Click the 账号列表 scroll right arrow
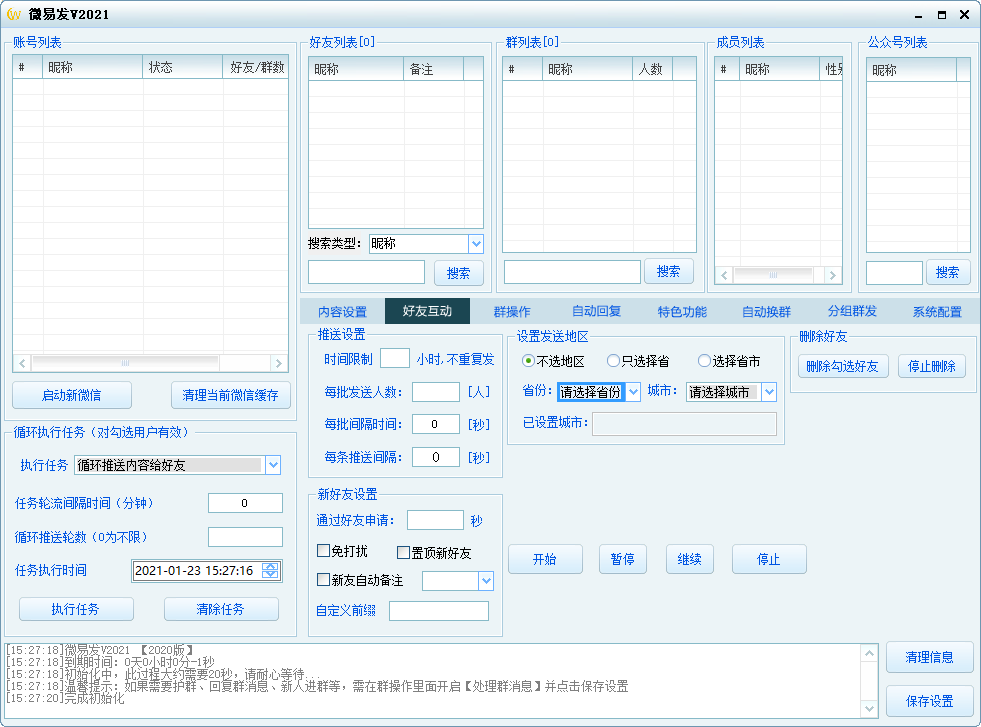This screenshot has width=981, height=727. coord(279,363)
